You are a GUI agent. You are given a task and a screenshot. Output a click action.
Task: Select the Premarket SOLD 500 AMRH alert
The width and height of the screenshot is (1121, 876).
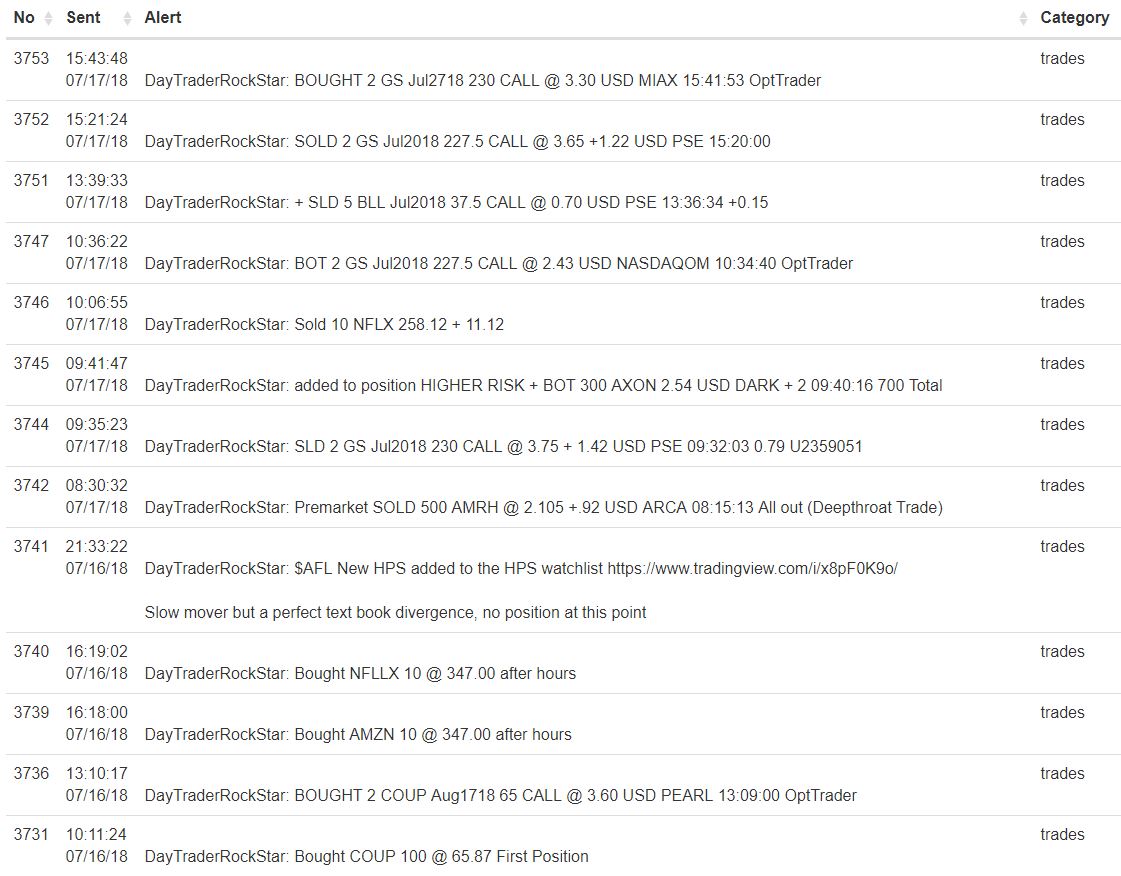click(x=543, y=508)
